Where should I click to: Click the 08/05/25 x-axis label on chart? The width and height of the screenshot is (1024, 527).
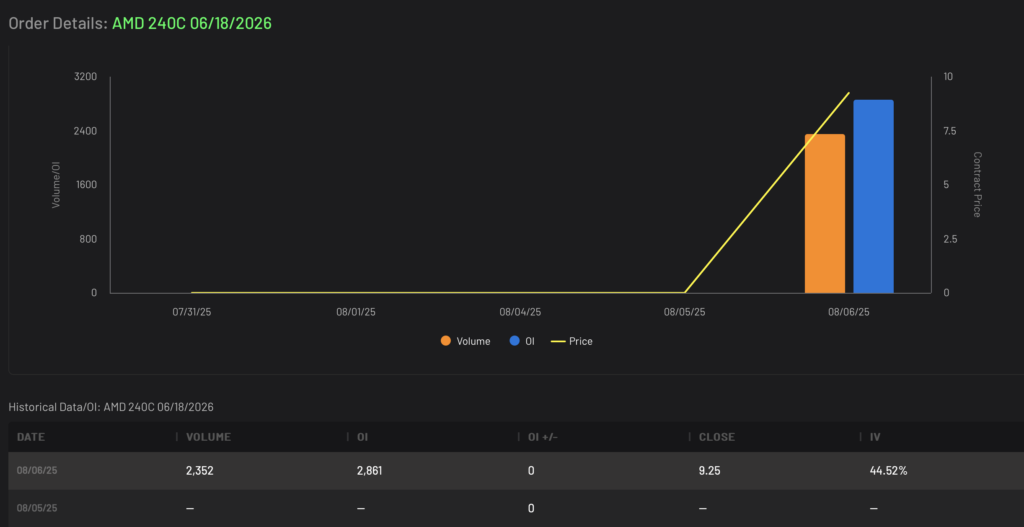[x=684, y=312]
